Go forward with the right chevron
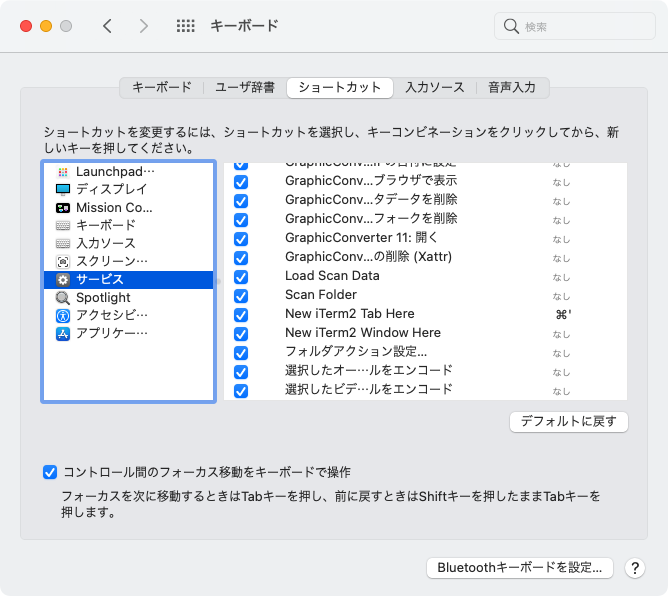 [x=144, y=26]
